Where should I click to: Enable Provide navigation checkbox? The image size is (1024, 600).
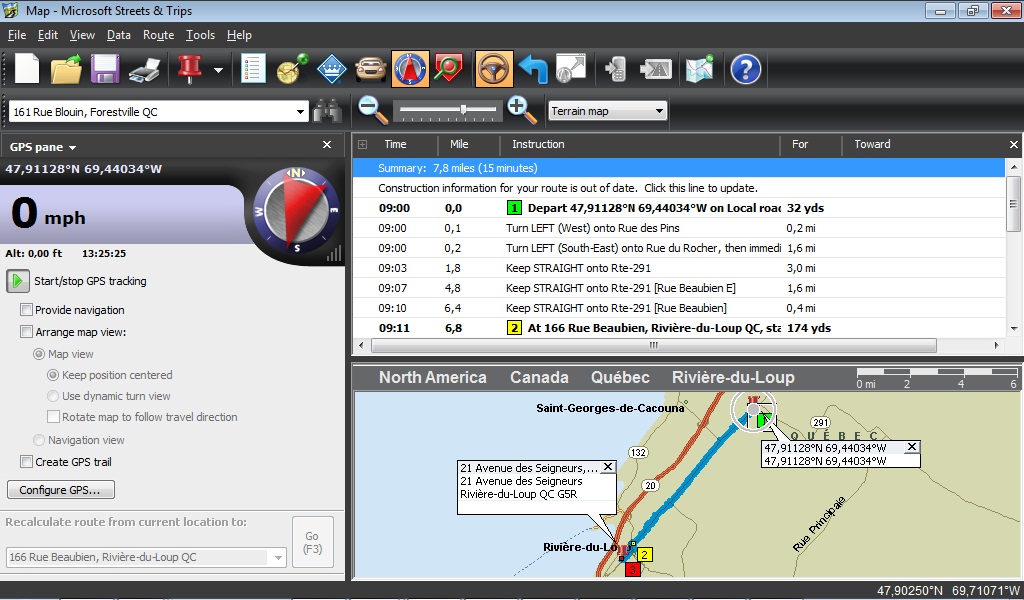click(26, 309)
